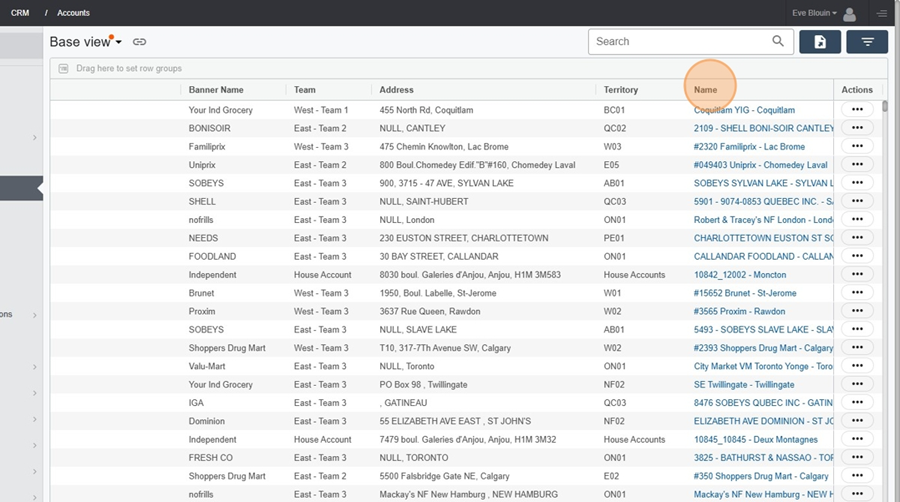The width and height of the screenshot is (900, 502).
Task: Open actions for Uniprix Chomedey row
Action: (858, 165)
